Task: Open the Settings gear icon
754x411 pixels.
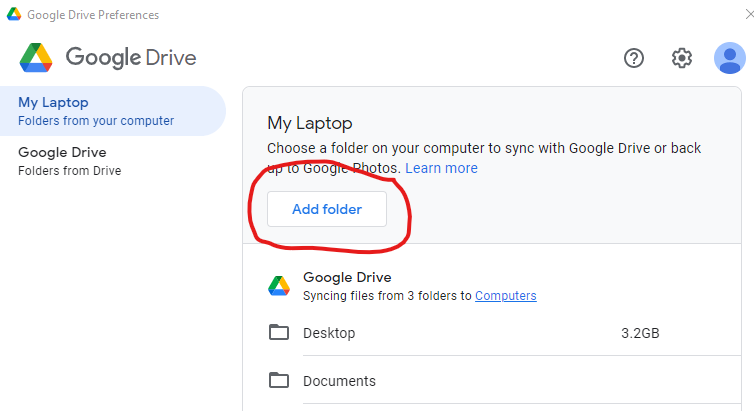Action: coord(682,58)
